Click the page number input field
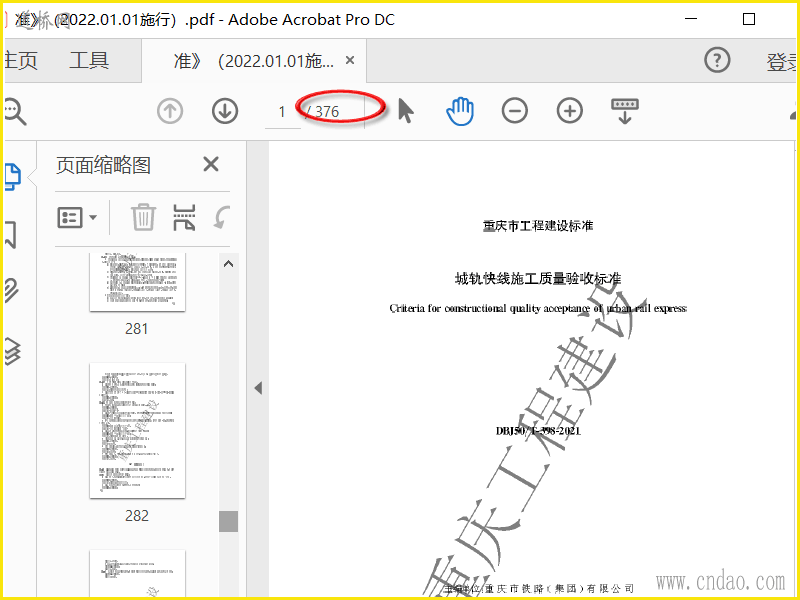800x600 pixels. (x=282, y=111)
